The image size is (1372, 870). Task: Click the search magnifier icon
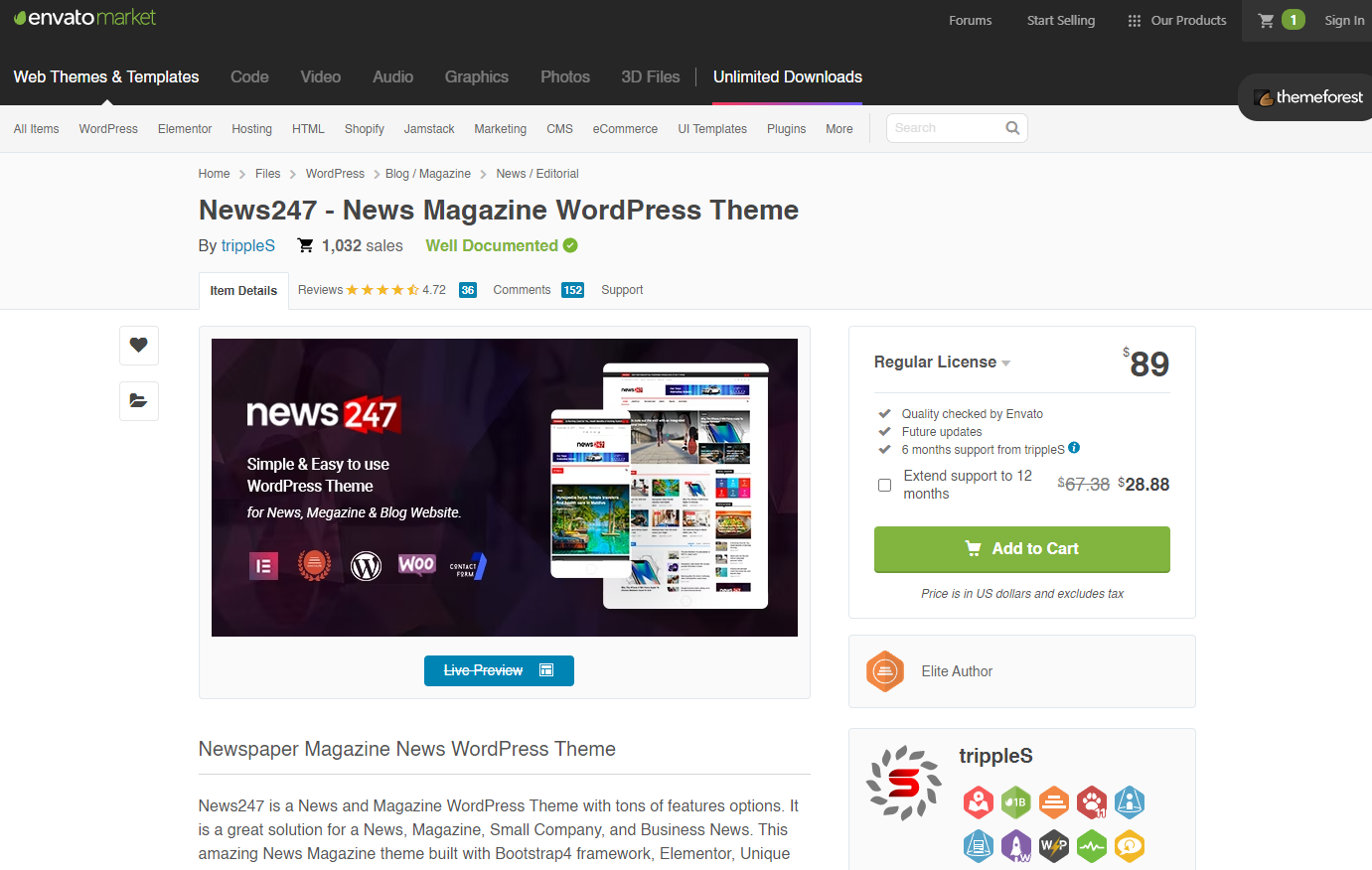(x=1012, y=128)
